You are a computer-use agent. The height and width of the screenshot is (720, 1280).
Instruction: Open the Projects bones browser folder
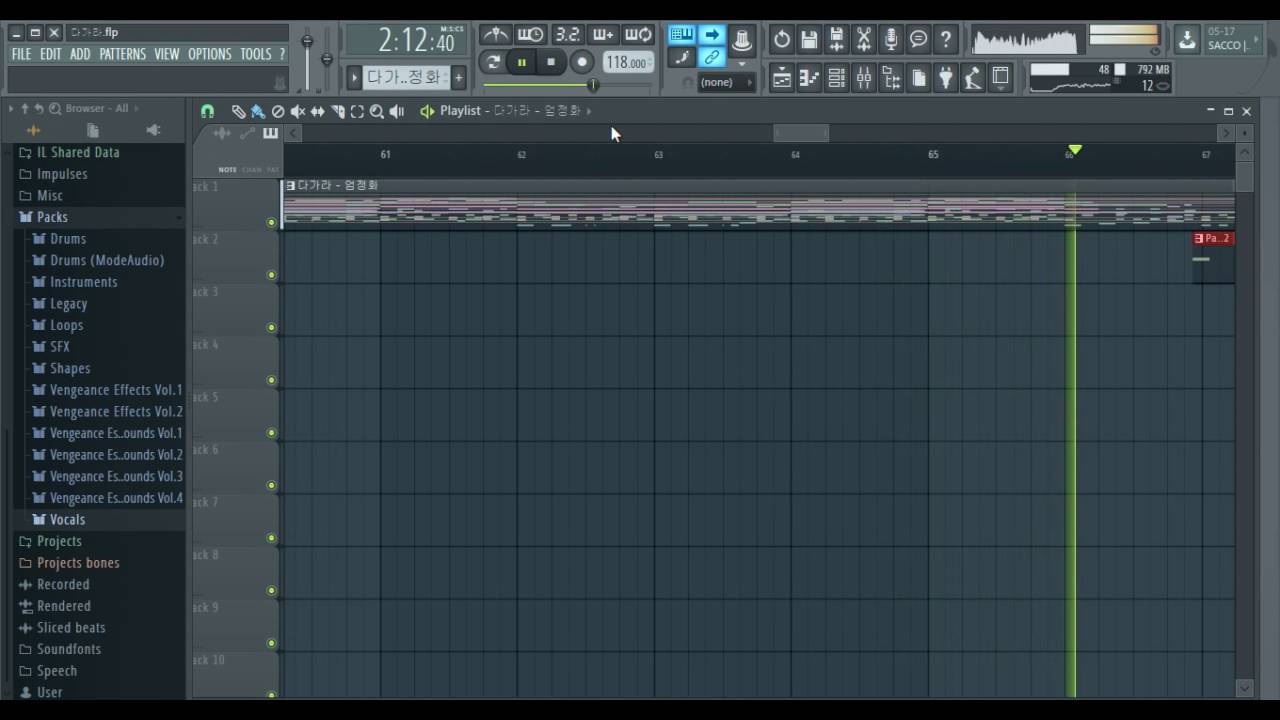(78, 563)
